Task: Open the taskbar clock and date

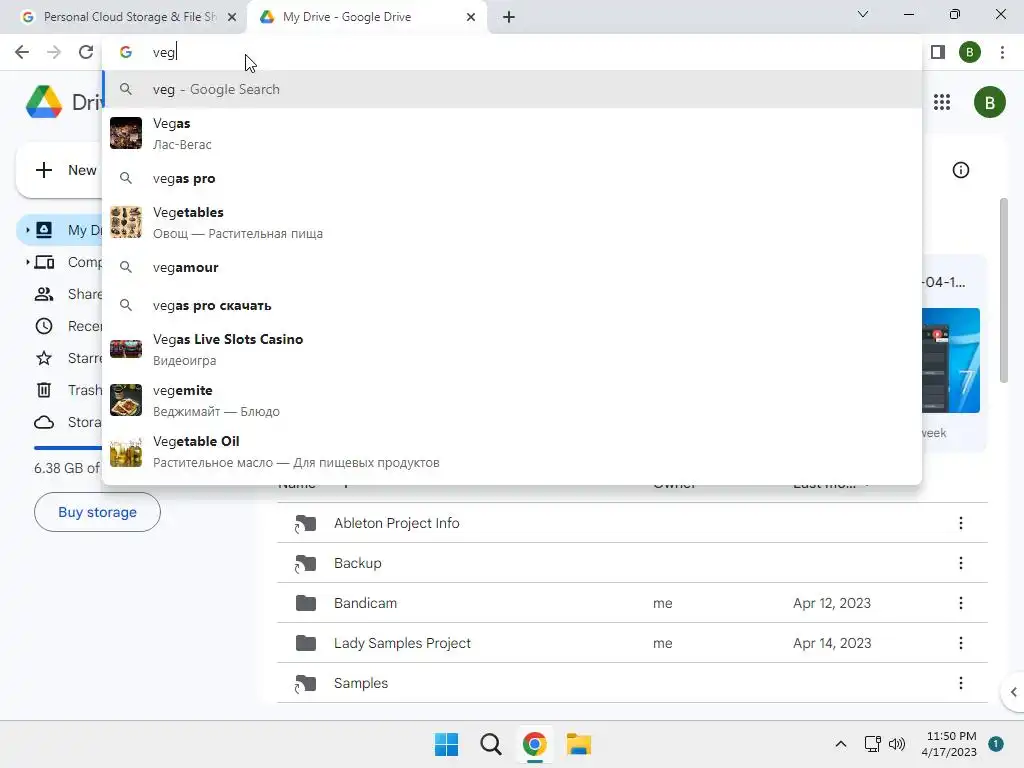Action: tap(952, 744)
